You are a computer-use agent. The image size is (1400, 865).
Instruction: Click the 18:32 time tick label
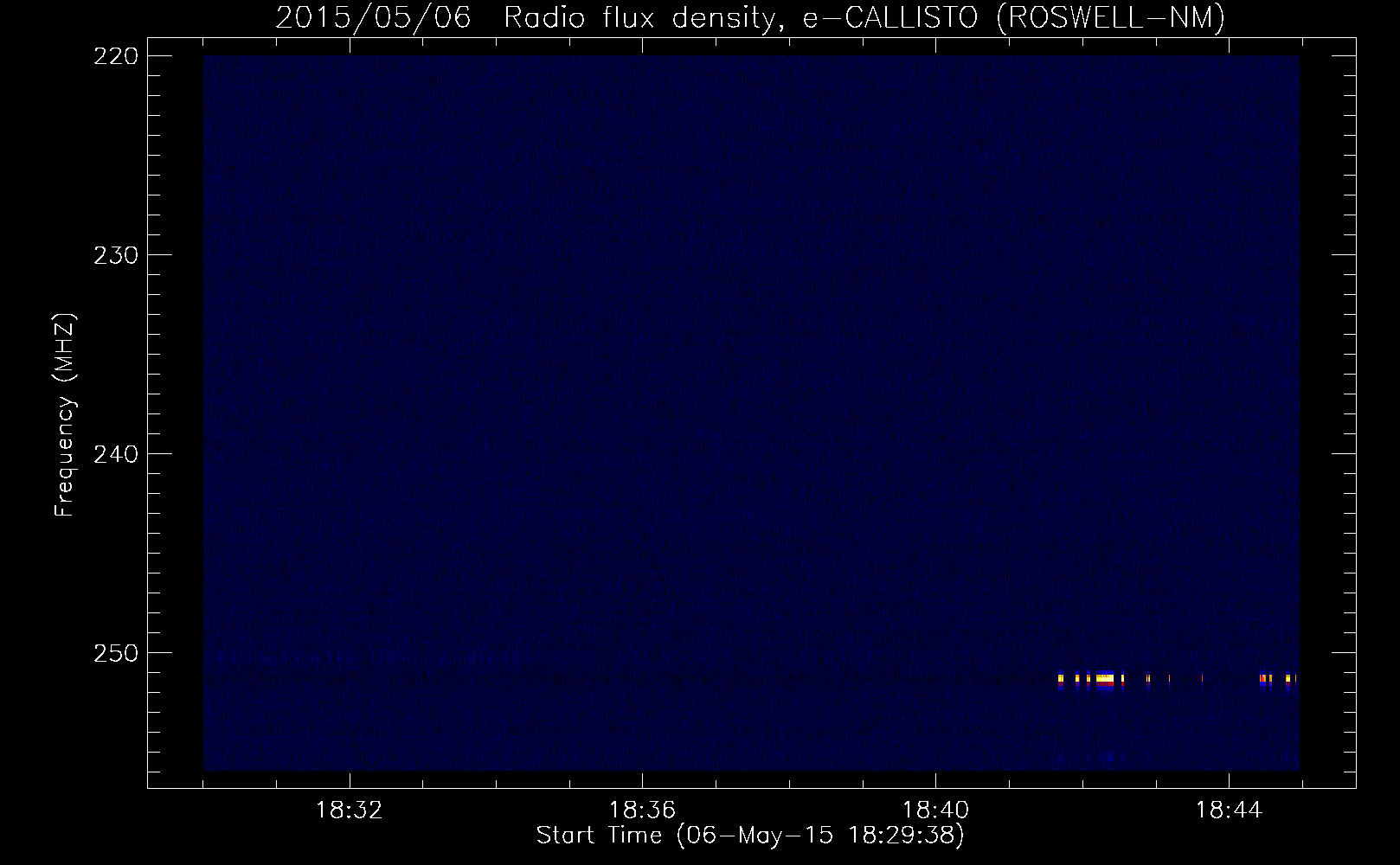[349, 811]
